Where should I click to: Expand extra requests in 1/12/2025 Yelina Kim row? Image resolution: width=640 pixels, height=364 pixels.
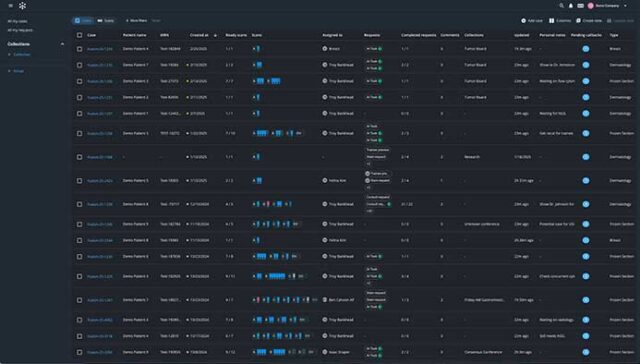click(x=368, y=187)
